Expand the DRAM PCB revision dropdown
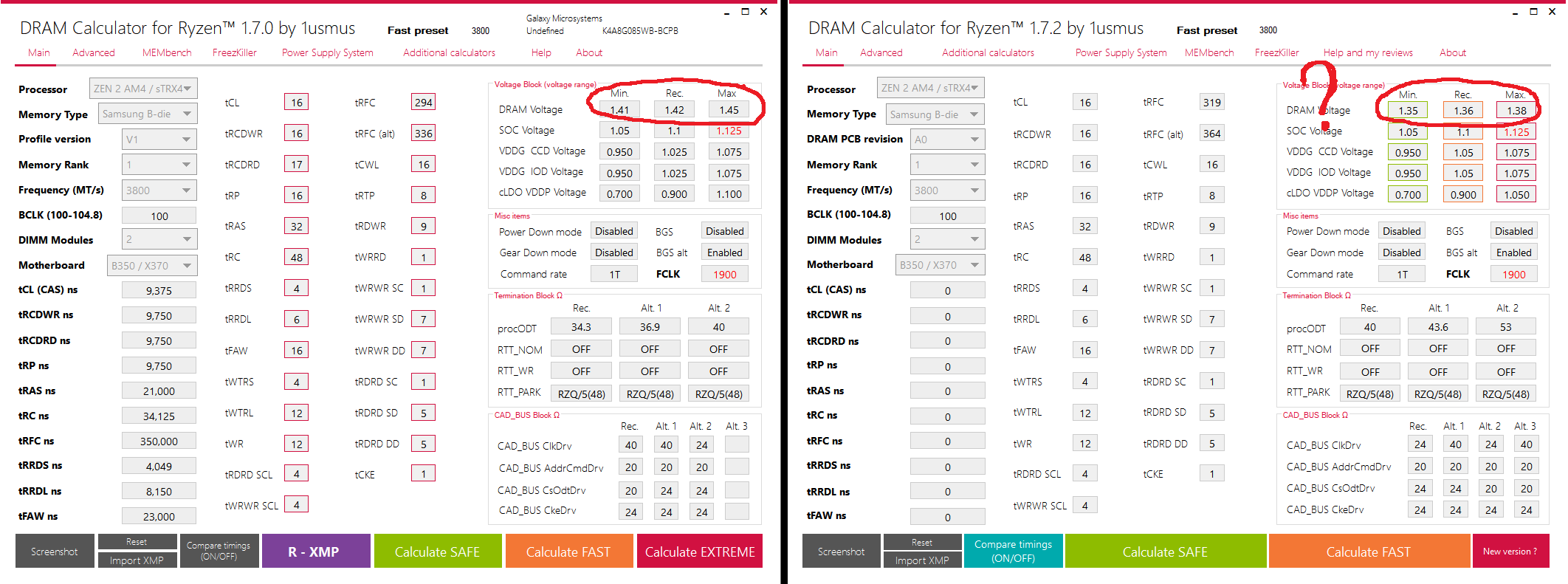This screenshot has width=1568, height=584. tap(948, 139)
